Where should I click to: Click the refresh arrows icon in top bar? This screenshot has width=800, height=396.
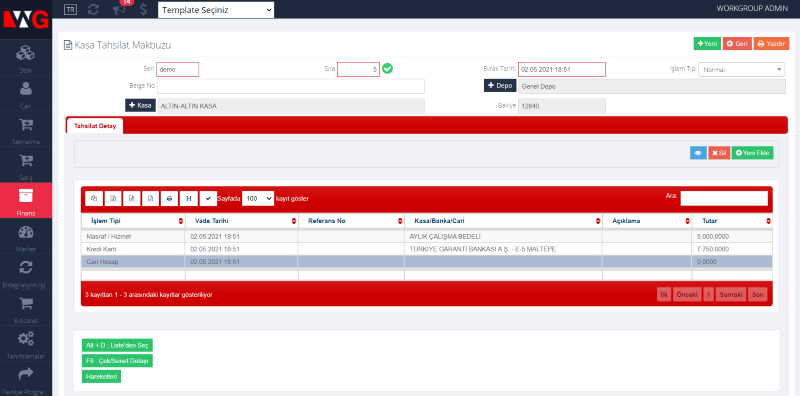[93, 9]
